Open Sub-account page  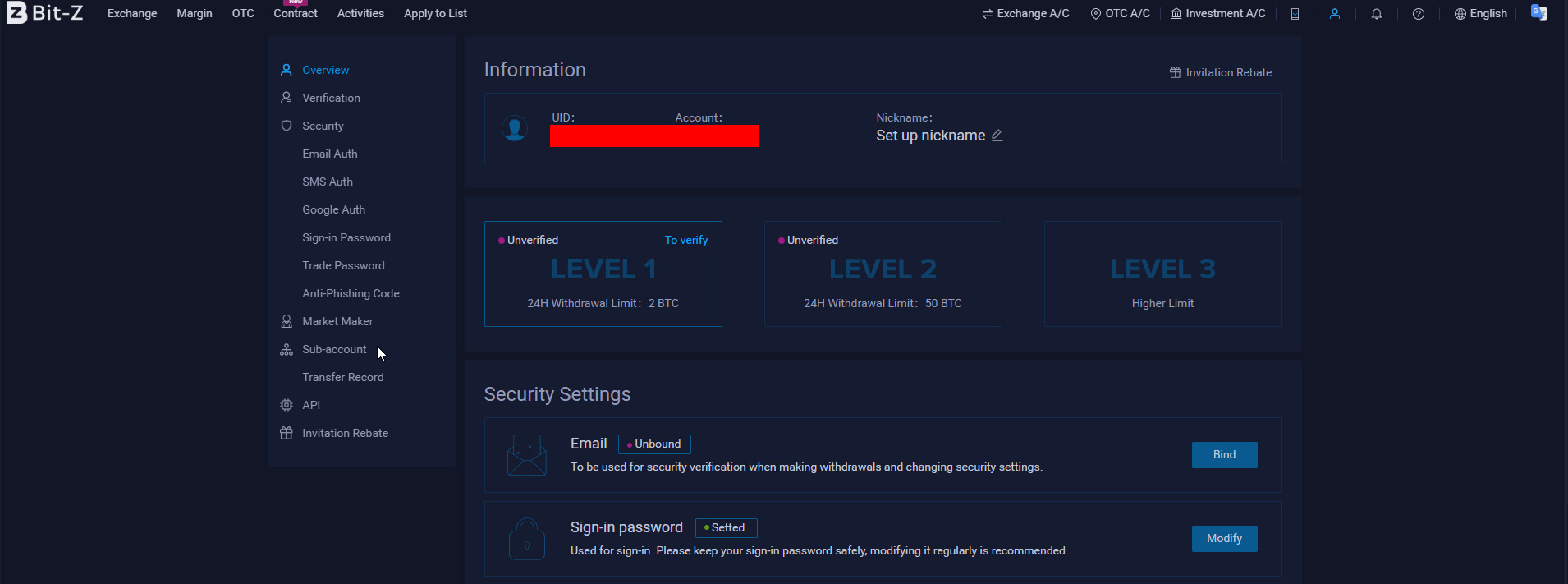coord(334,349)
